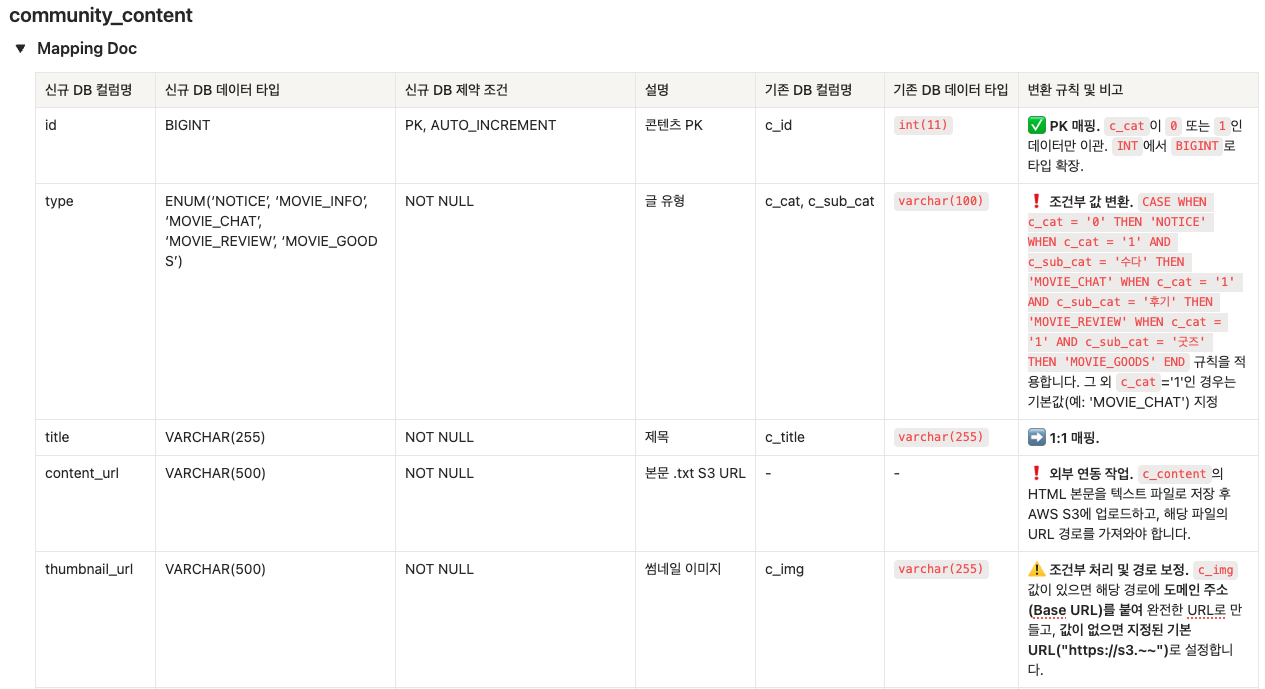Click the varchar(100) code tag

pyautogui.click(x=941, y=201)
